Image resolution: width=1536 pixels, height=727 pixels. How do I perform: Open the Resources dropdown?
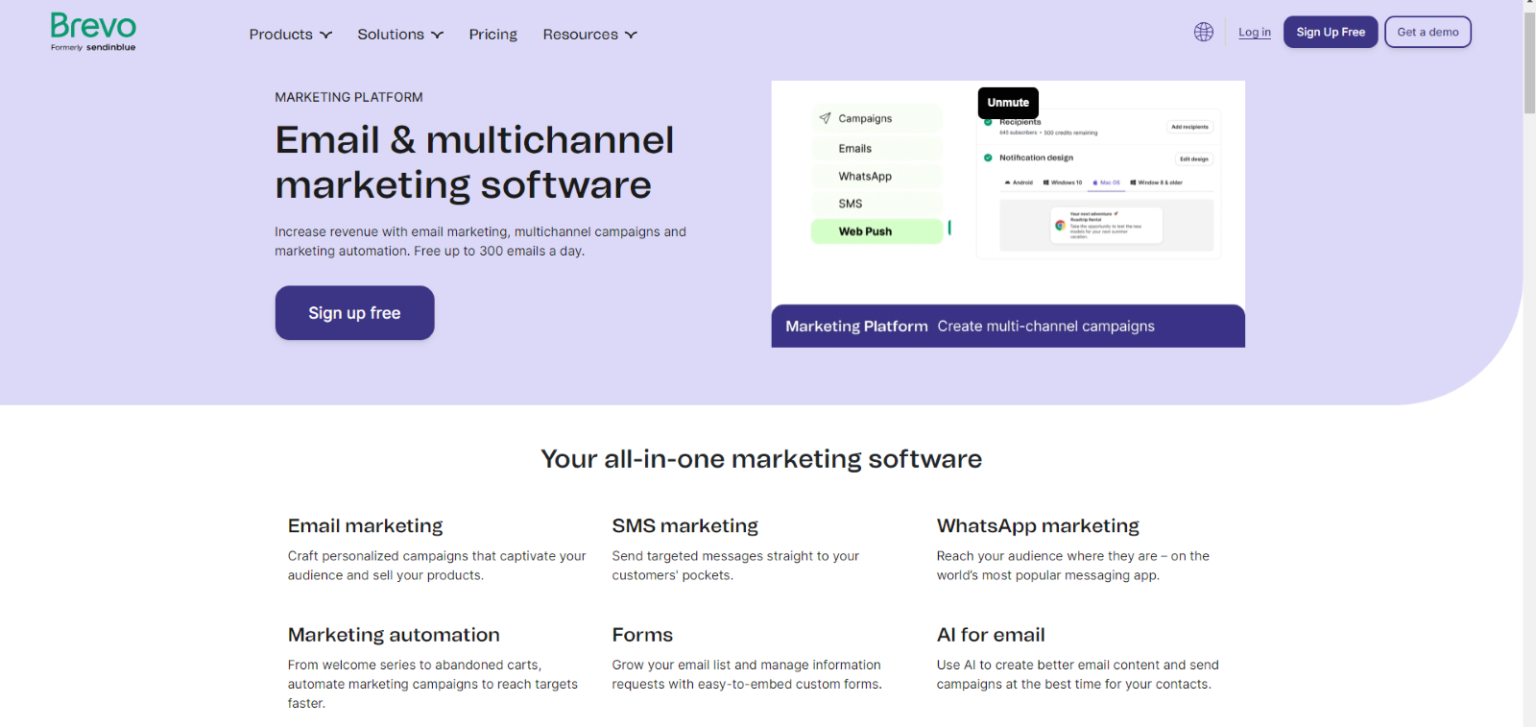pyautogui.click(x=589, y=33)
